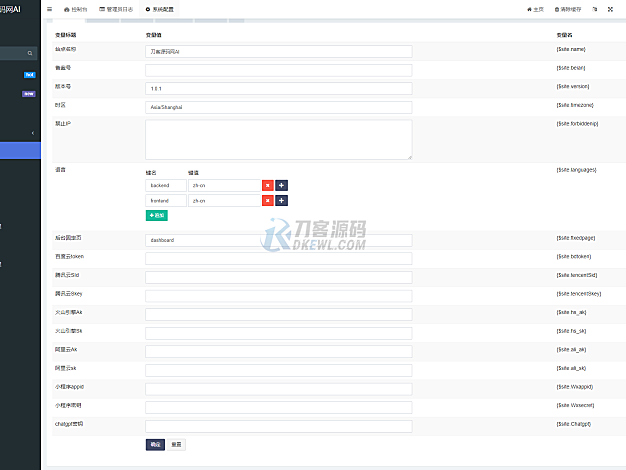Focus the Wxappid input field

pyautogui.click(x=279, y=389)
